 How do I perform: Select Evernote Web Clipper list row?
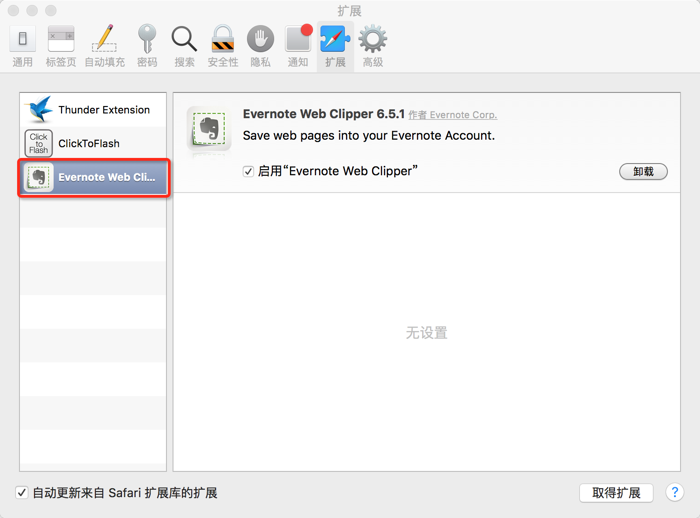[x=94, y=177]
